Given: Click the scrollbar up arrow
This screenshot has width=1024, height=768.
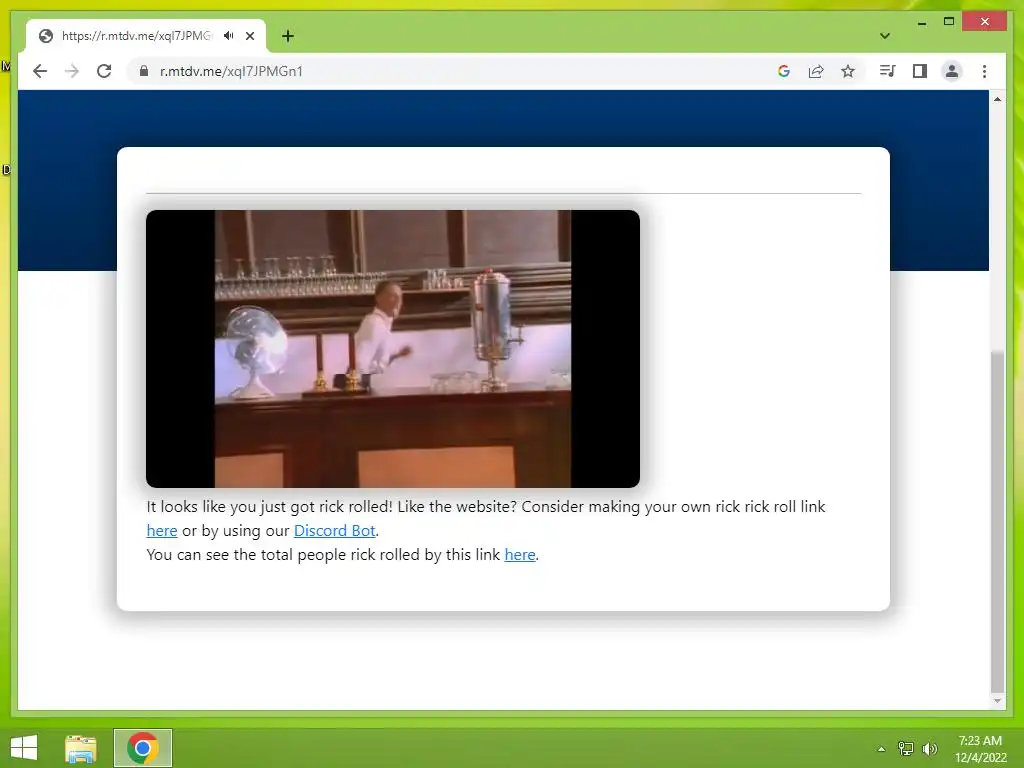Looking at the screenshot, I should tap(997, 99).
